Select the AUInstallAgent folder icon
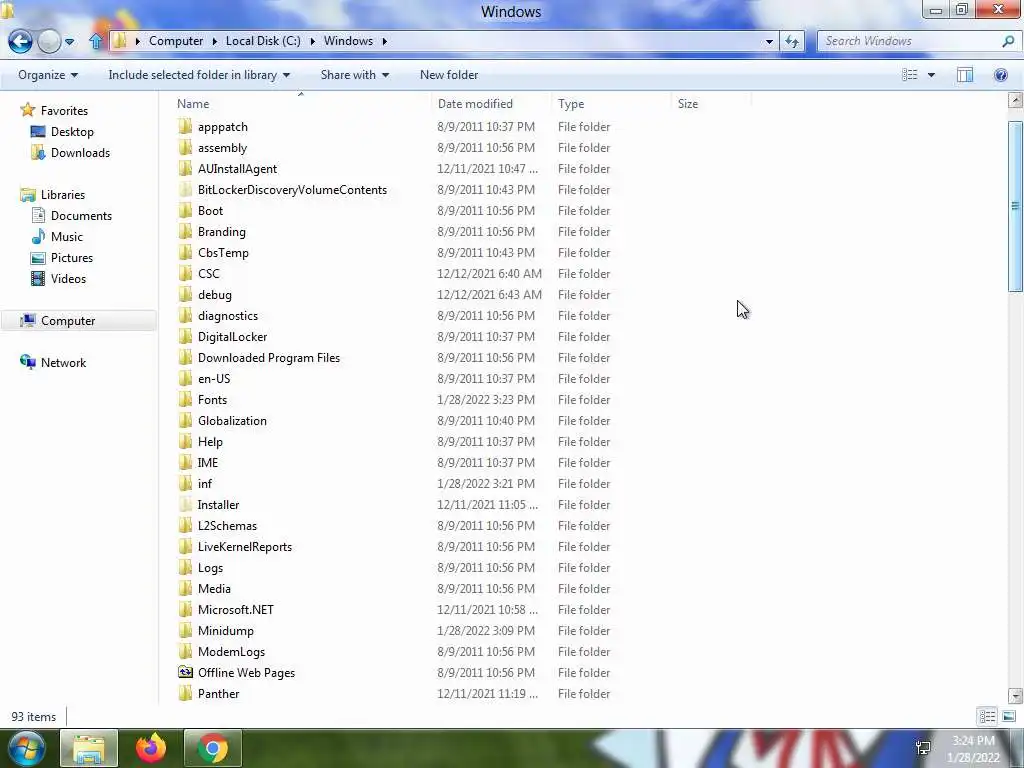The height and width of the screenshot is (768, 1024). [x=185, y=168]
